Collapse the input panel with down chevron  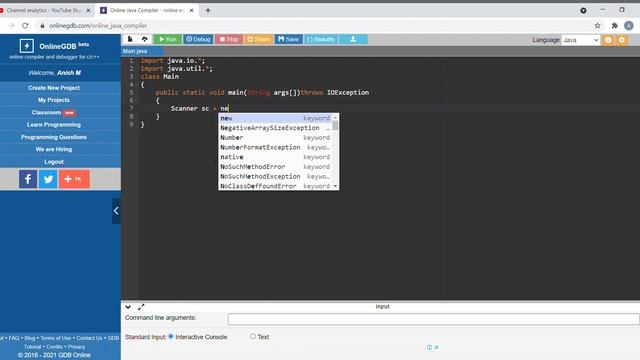click(x=128, y=307)
